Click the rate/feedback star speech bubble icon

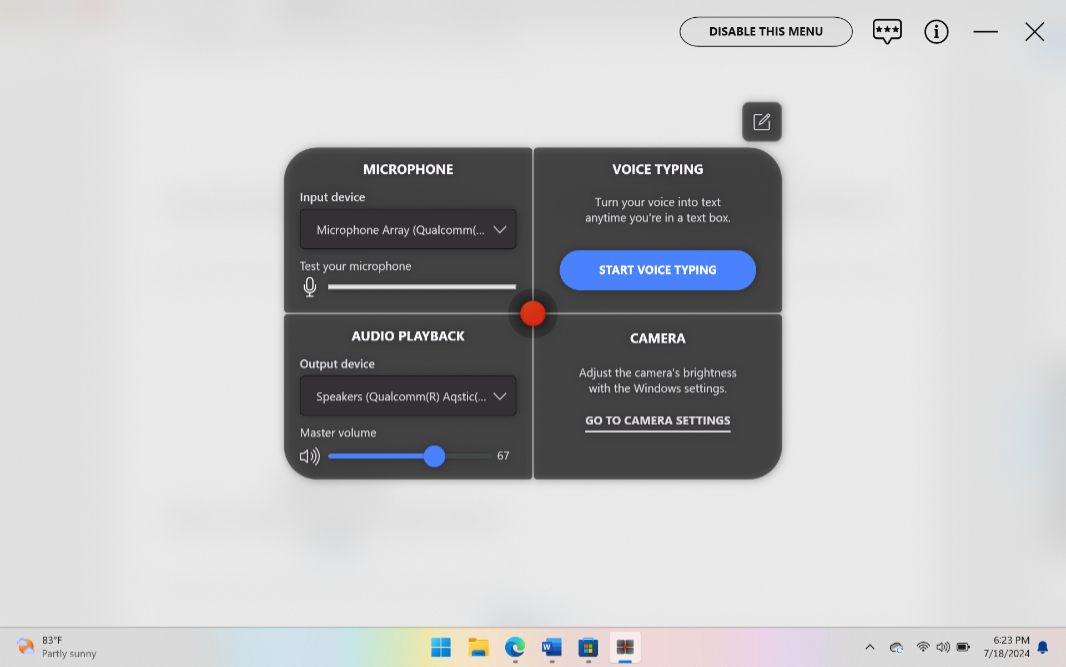coord(887,31)
